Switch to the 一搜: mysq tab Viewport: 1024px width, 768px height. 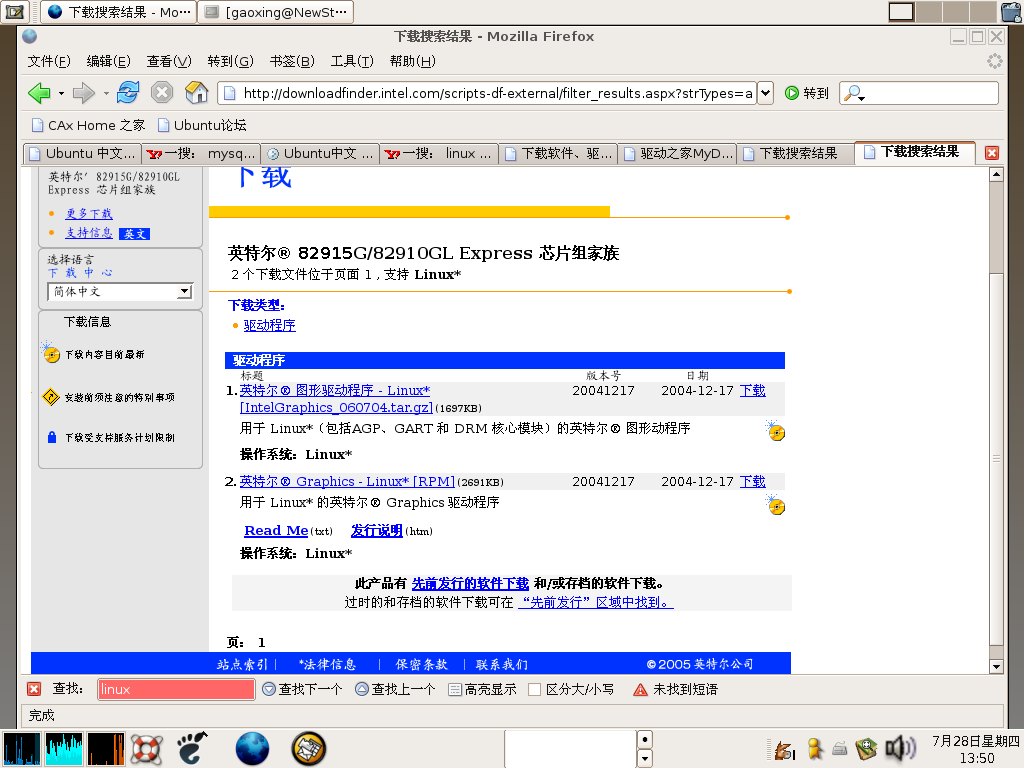click(201, 153)
